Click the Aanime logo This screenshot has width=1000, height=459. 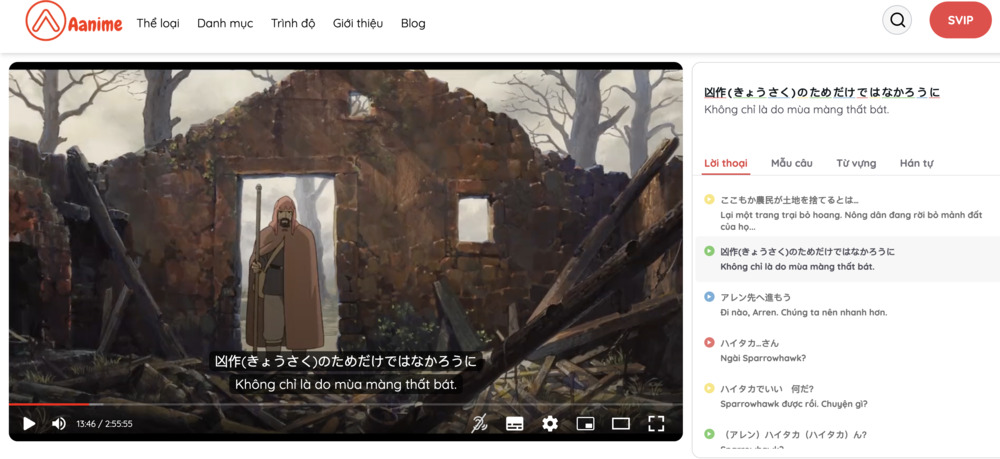pyautogui.click(x=74, y=21)
